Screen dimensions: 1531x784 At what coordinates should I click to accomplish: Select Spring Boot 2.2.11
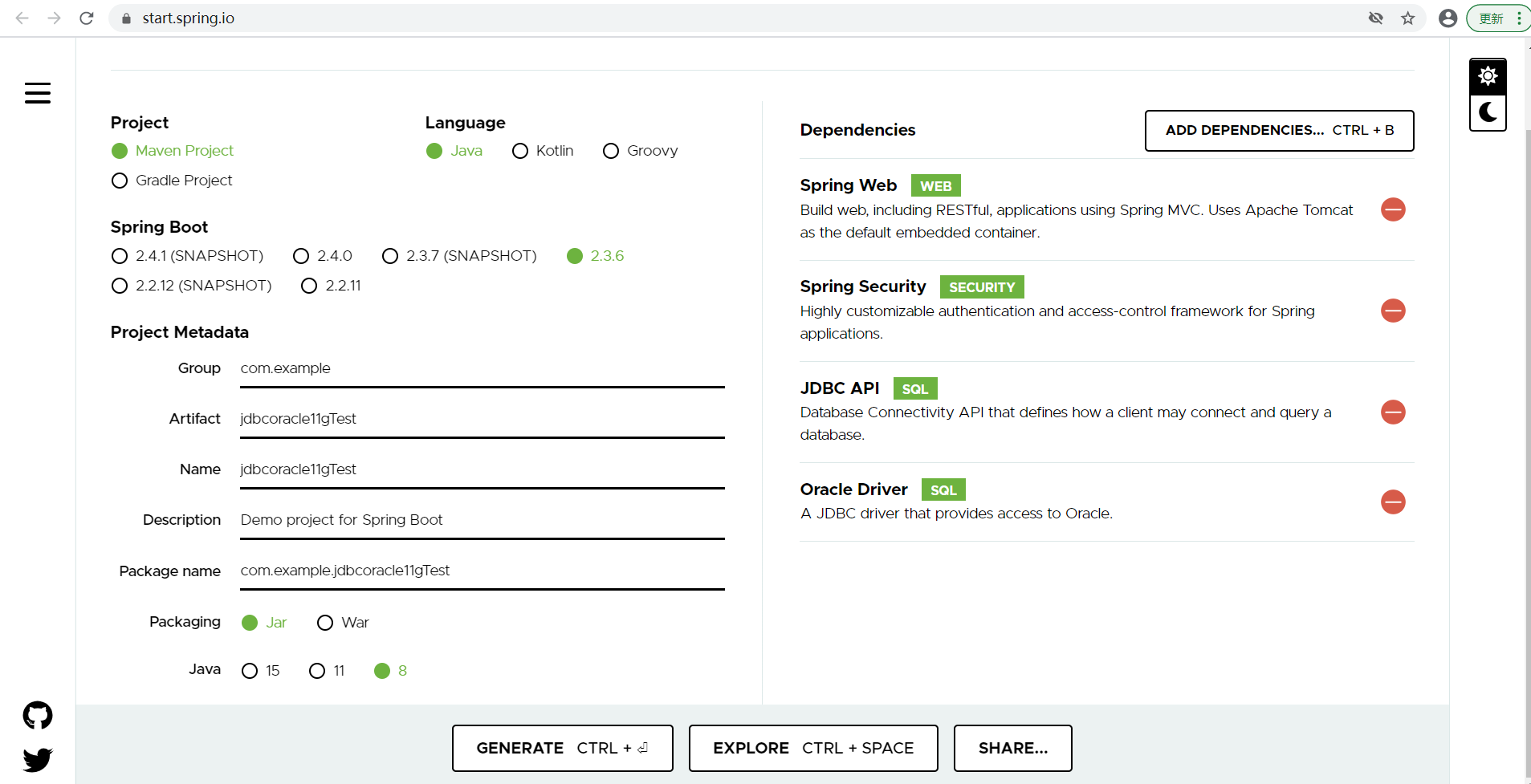point(331,286)
